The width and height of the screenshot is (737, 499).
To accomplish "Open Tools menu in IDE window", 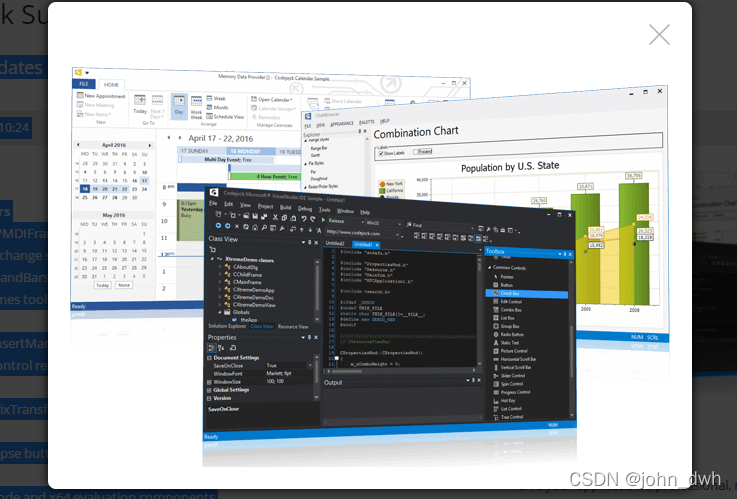I will pyautogui.click(x=324, y=210).
